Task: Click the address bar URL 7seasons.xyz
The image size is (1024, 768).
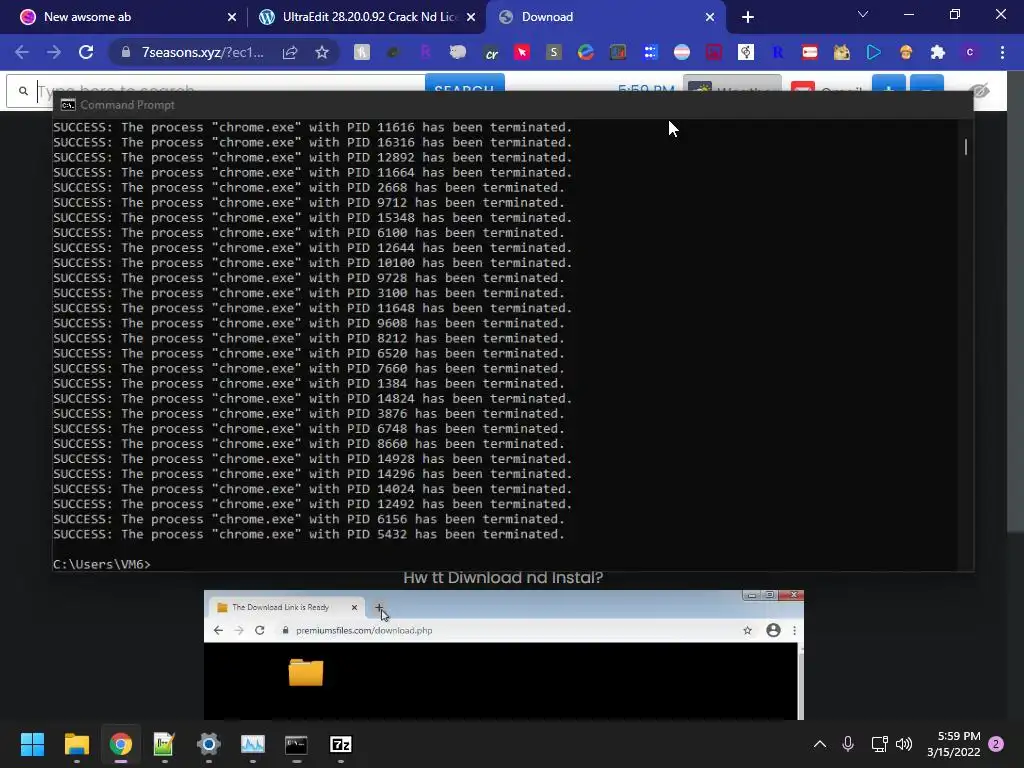Action: pyautogui.click(x=202, y=52)
